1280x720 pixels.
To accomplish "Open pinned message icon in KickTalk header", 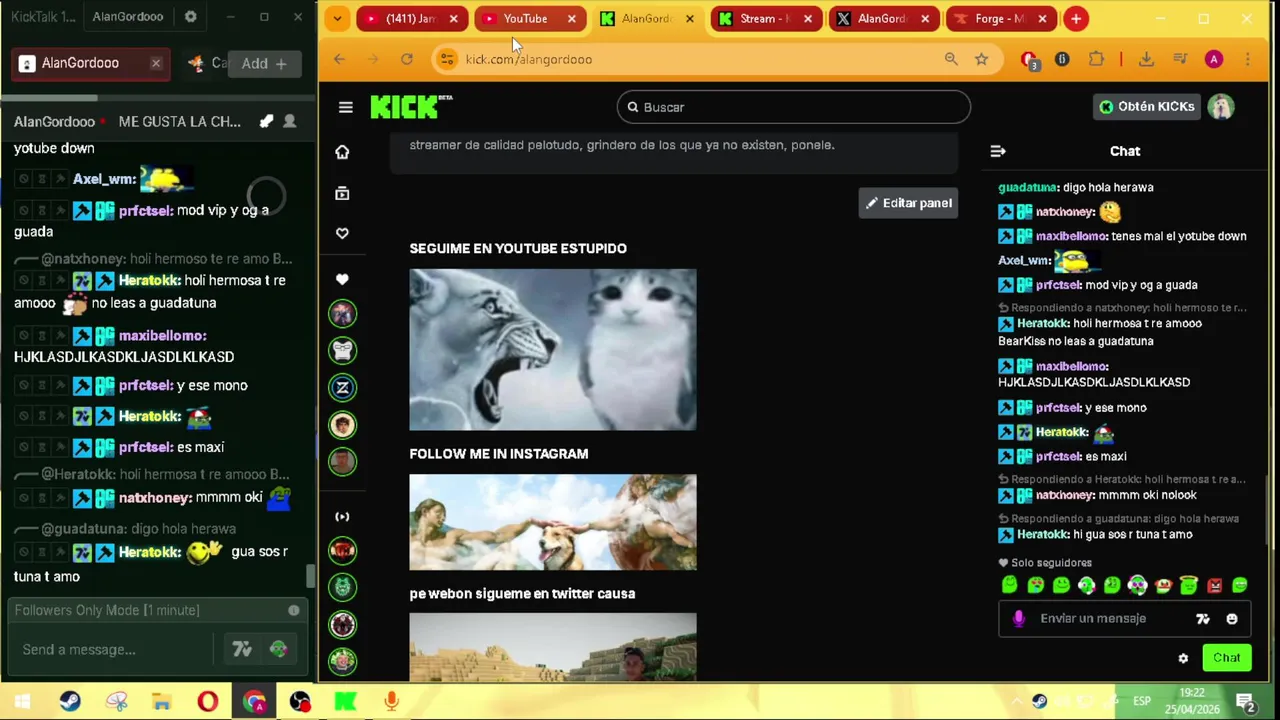I will 266,121.
